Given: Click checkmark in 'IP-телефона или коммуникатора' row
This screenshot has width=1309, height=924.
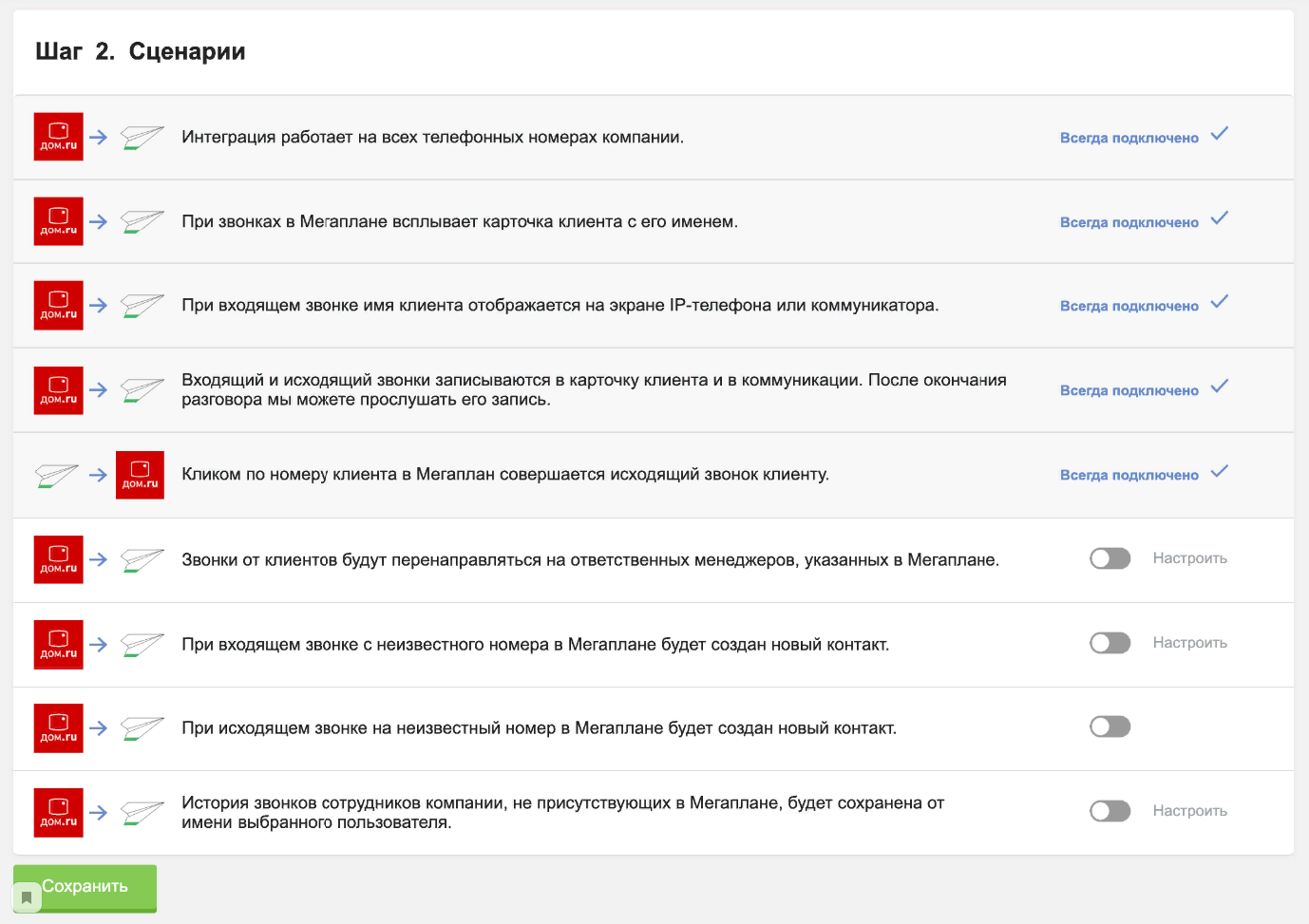Looking at the screenshot, I should (1220, 302).
